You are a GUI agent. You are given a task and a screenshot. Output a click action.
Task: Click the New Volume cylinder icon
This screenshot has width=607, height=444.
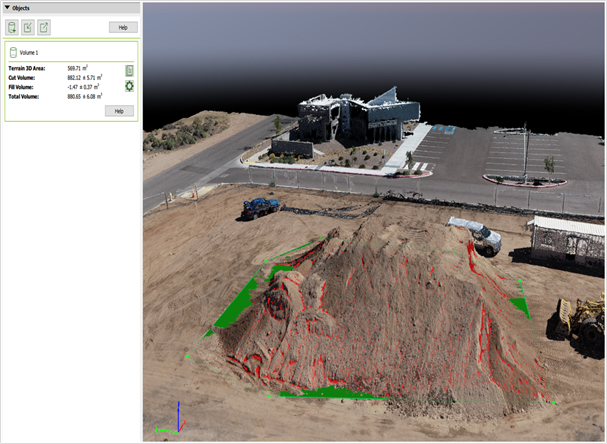click(x=12, y=27)
